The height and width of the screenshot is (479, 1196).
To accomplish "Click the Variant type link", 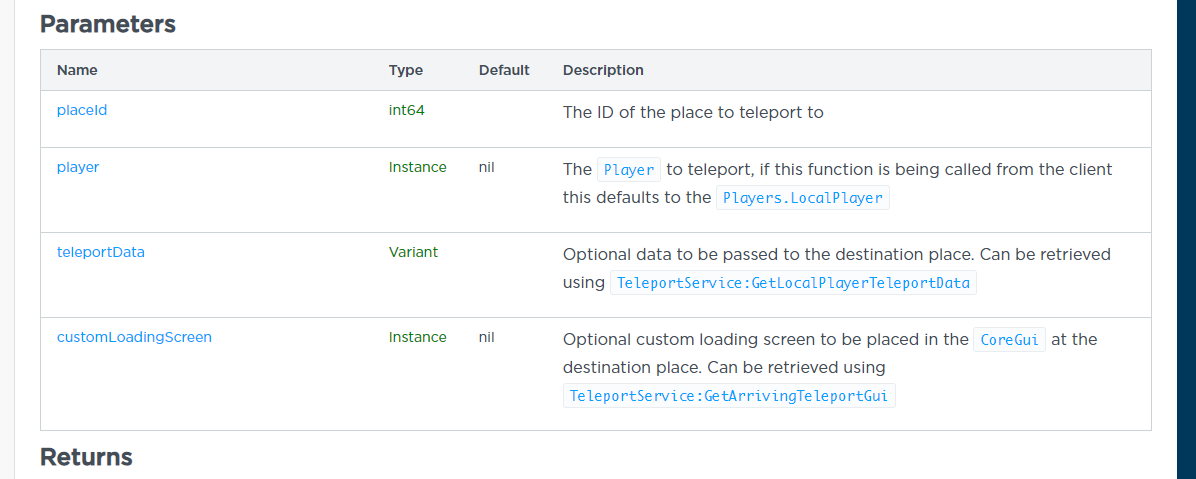I will [x=413, y=252].
